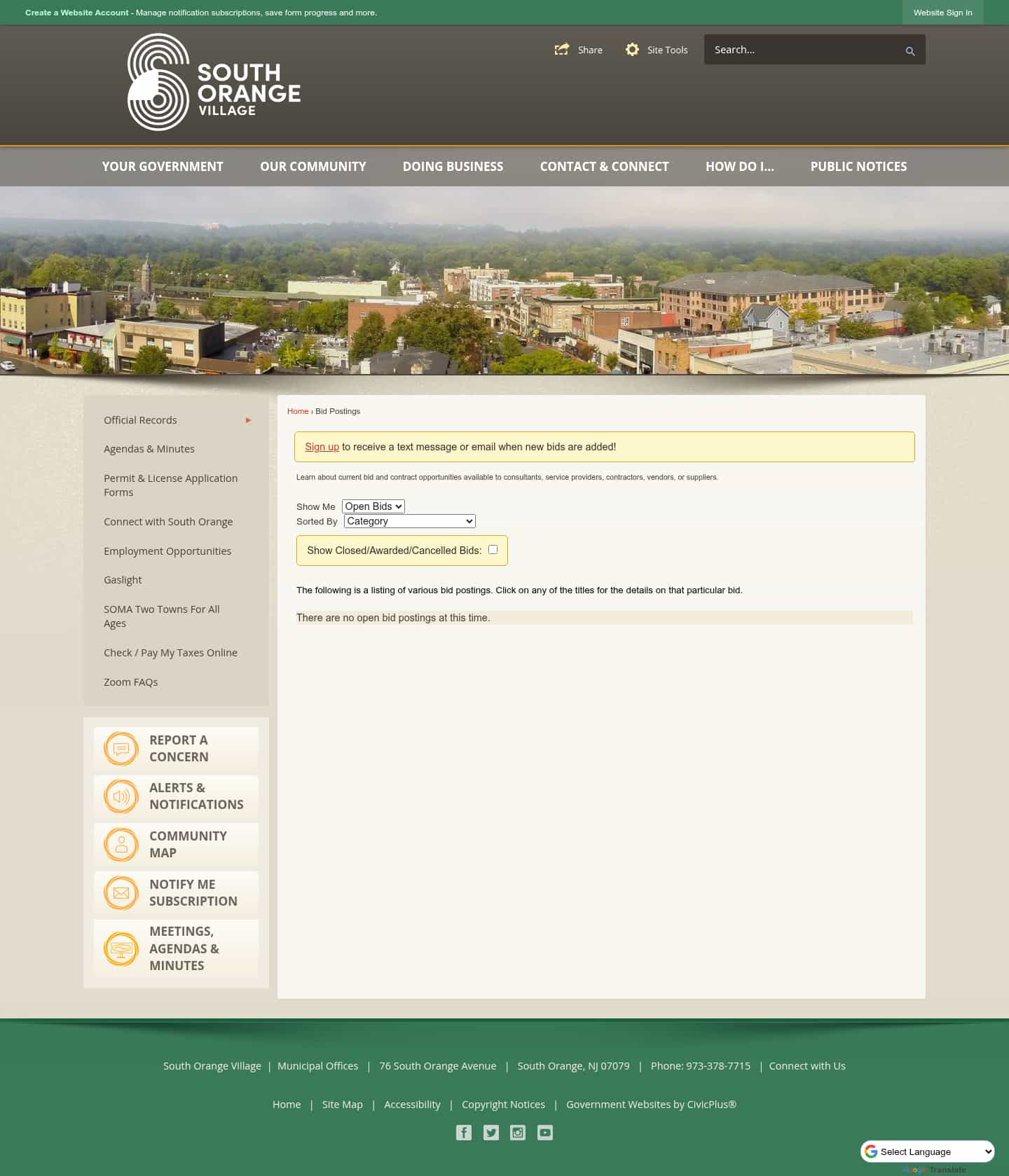Image resolution: width=1009 pixels, height=1176 pixels.
Task: Open Connect with South Orange sidebar link
Action: [168, 522]
